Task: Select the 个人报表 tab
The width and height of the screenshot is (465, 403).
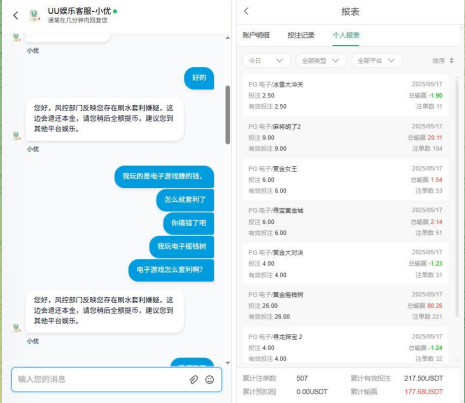Action: [346, 35]
